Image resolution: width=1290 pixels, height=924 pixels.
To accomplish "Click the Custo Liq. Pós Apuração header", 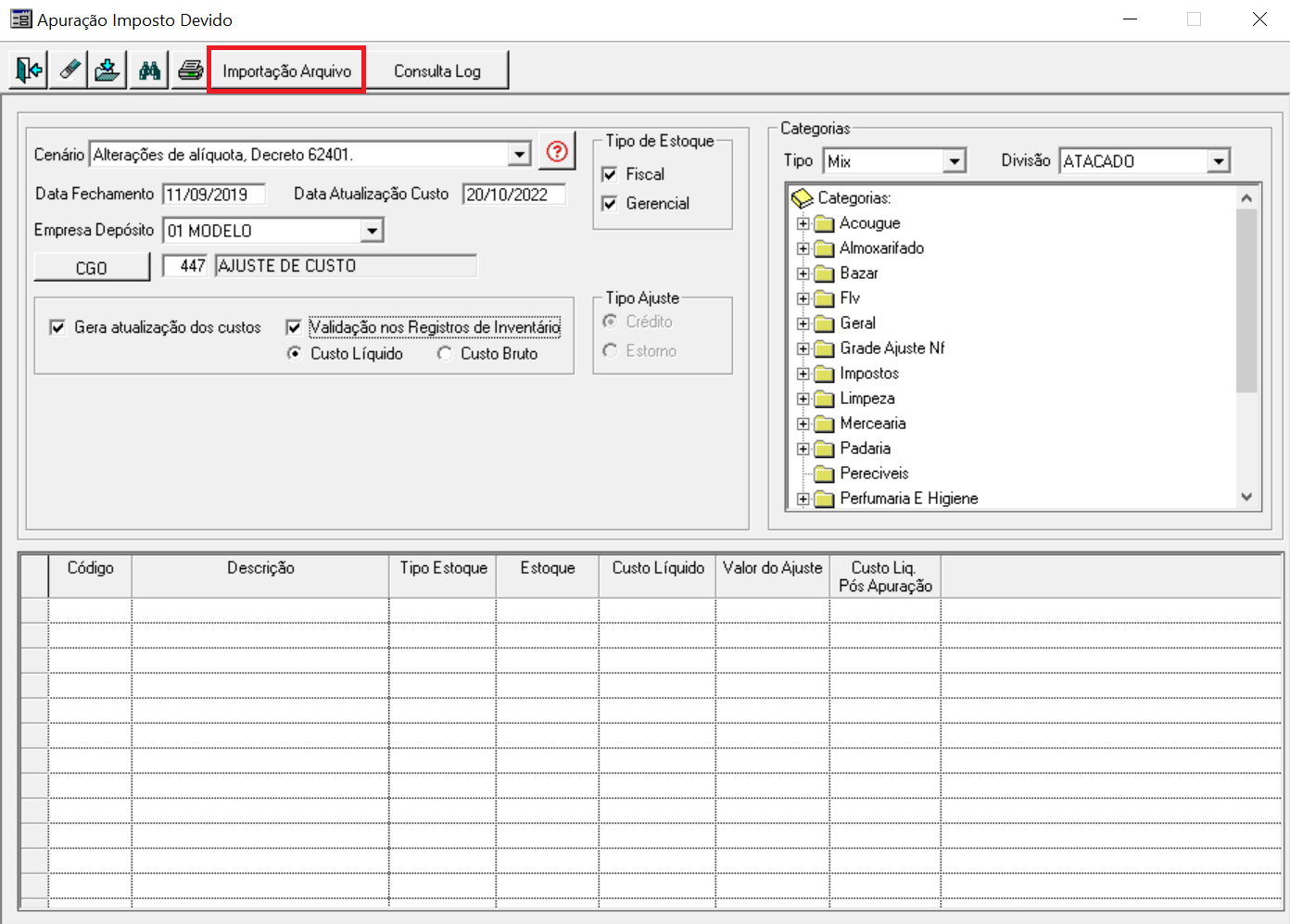I will click(x=886, y=576).
